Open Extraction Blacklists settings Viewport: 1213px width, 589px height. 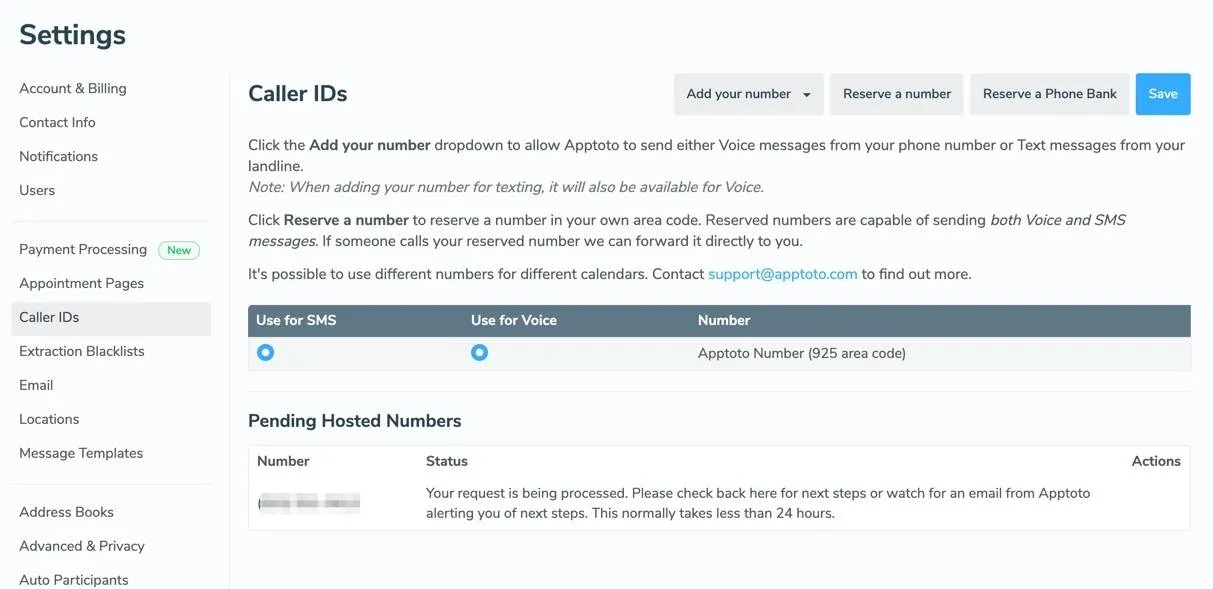pos(81,351)
